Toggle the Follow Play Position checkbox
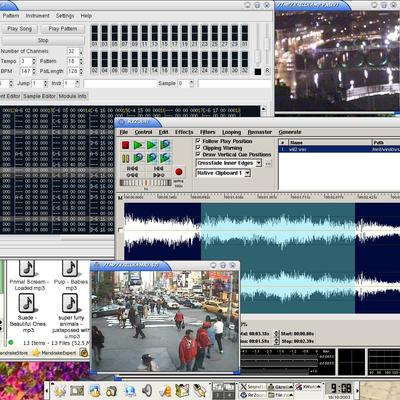The height and width of the screenshot is (400, 400). 198,141
